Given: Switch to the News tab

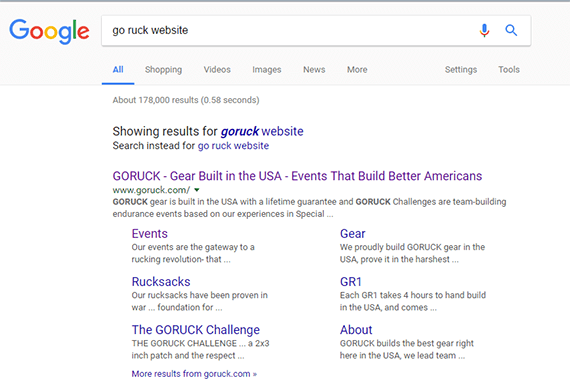Looking at the screenshot, I should click(314, 69).
